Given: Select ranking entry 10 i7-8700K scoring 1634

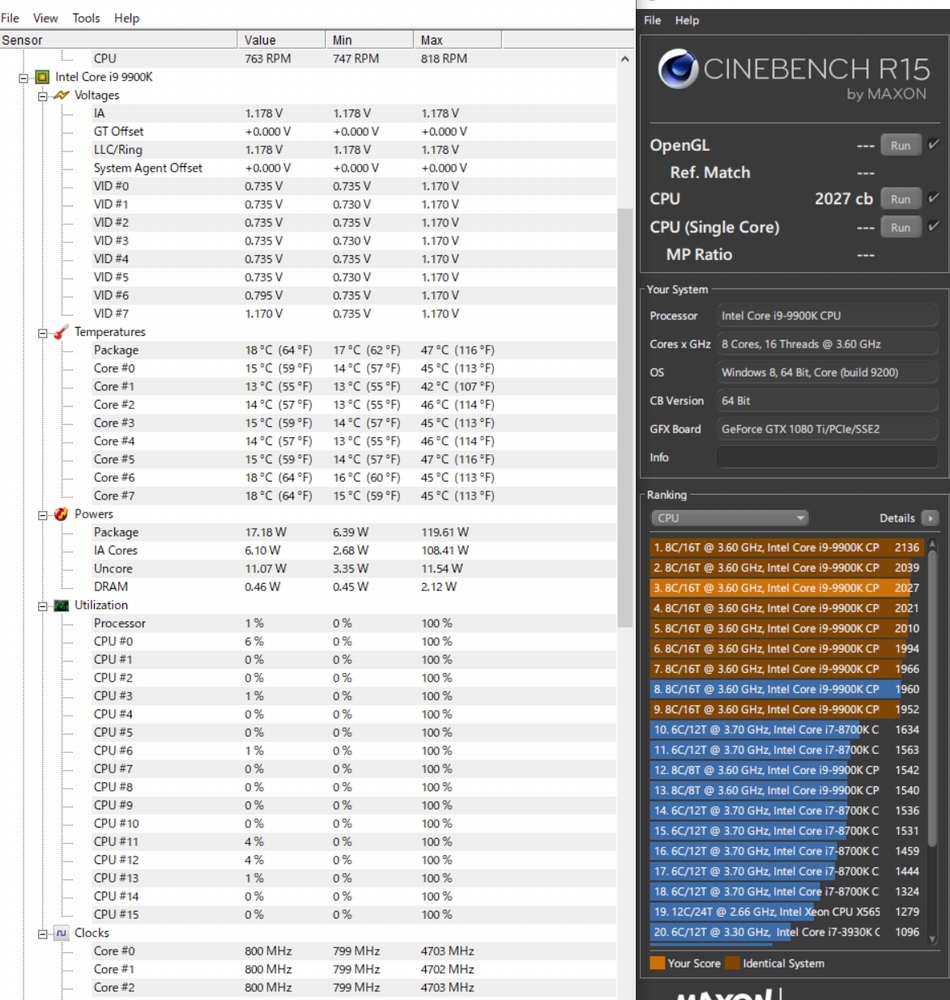Looking at the screenshot, I should coord(787,730).
